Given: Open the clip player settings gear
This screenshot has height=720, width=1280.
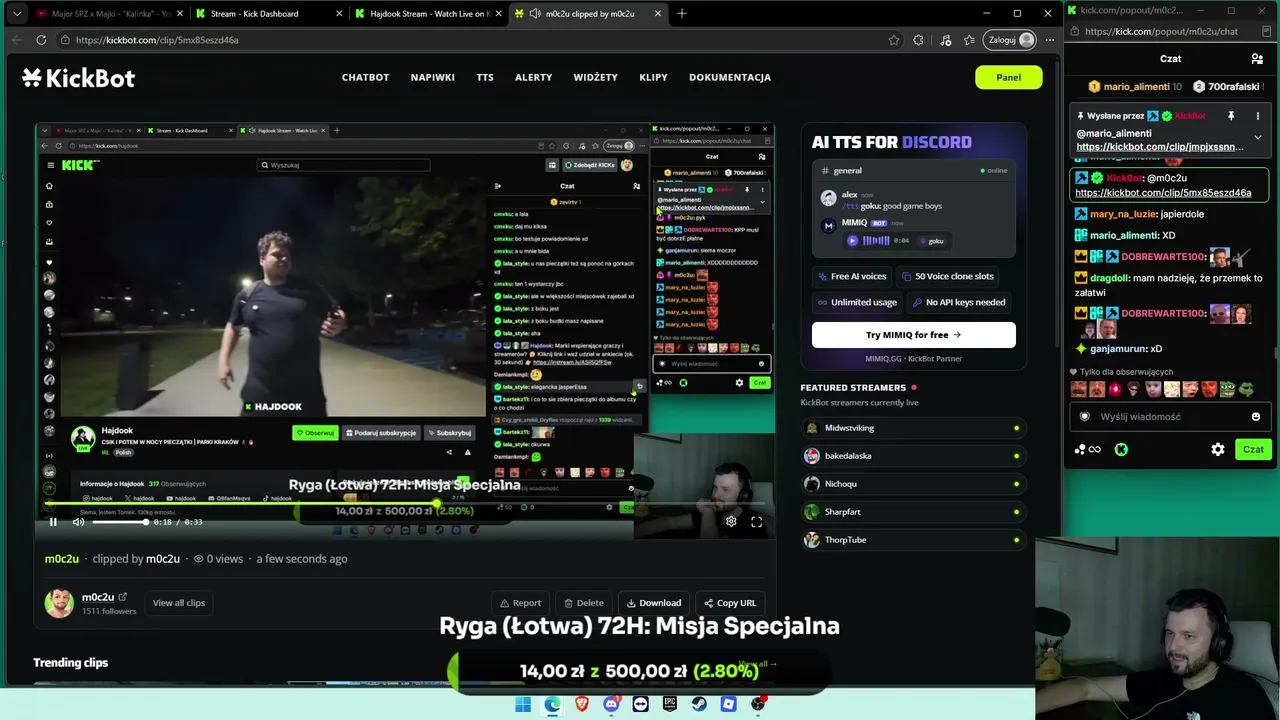Looking at the screenshot, I should (x=731, y=522).
